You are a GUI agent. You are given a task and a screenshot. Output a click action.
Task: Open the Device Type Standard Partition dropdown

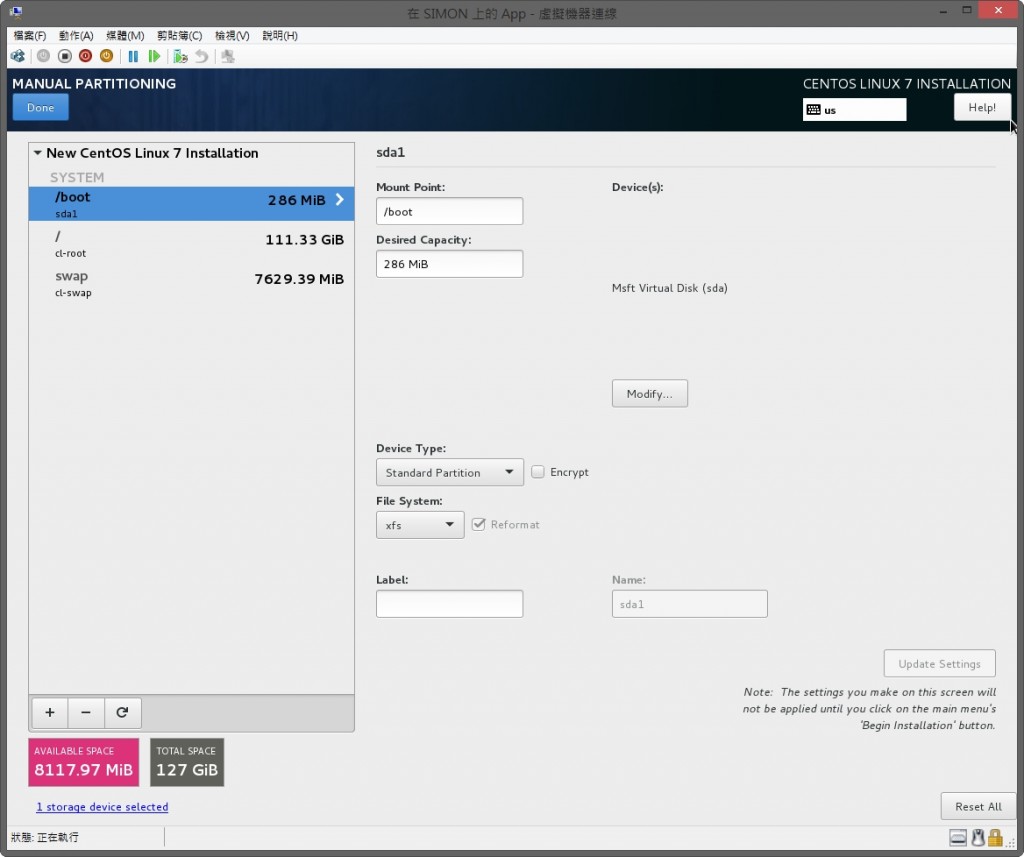click(449, 472)
